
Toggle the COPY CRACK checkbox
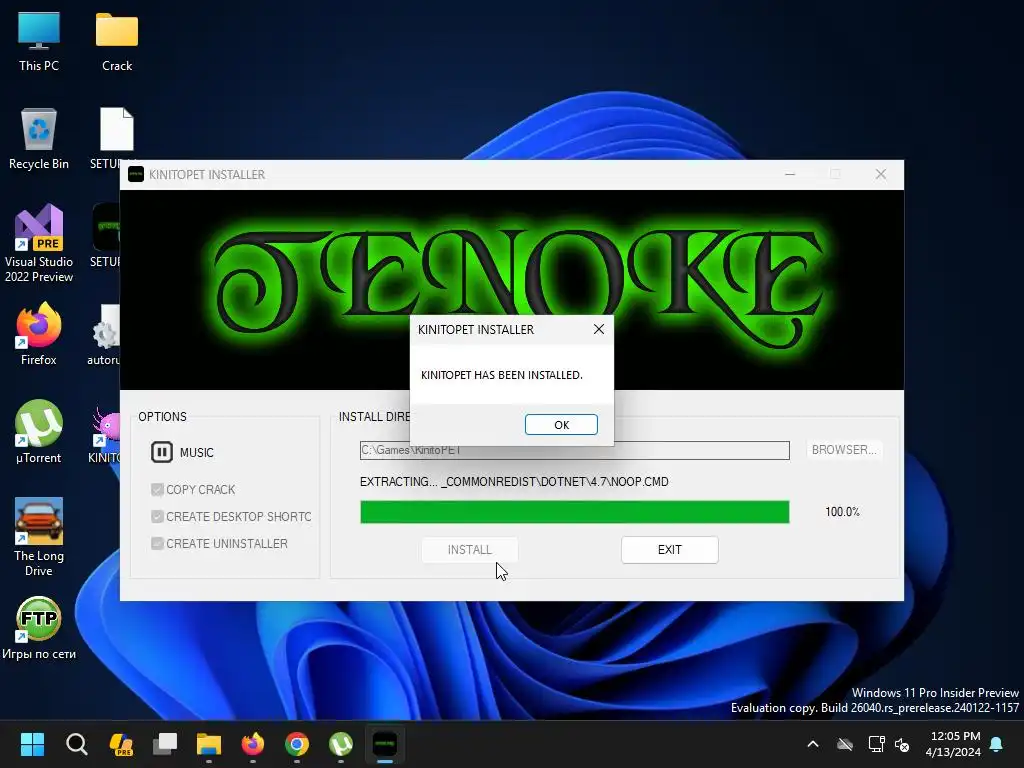(157, 489)
